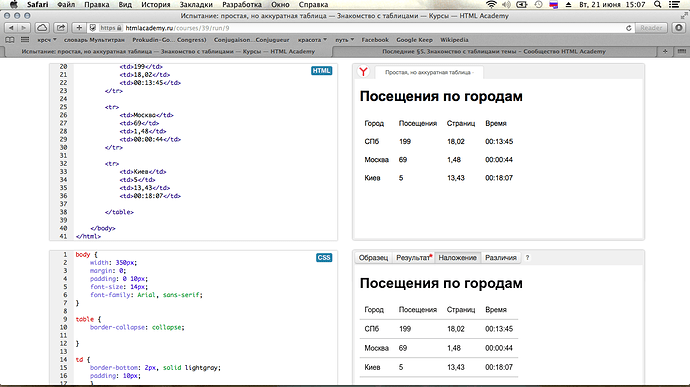This screenshot has height=387, width=690.
Task: Show Top Sites grid icon in bookmarks bar
Action: pos(25,40)
